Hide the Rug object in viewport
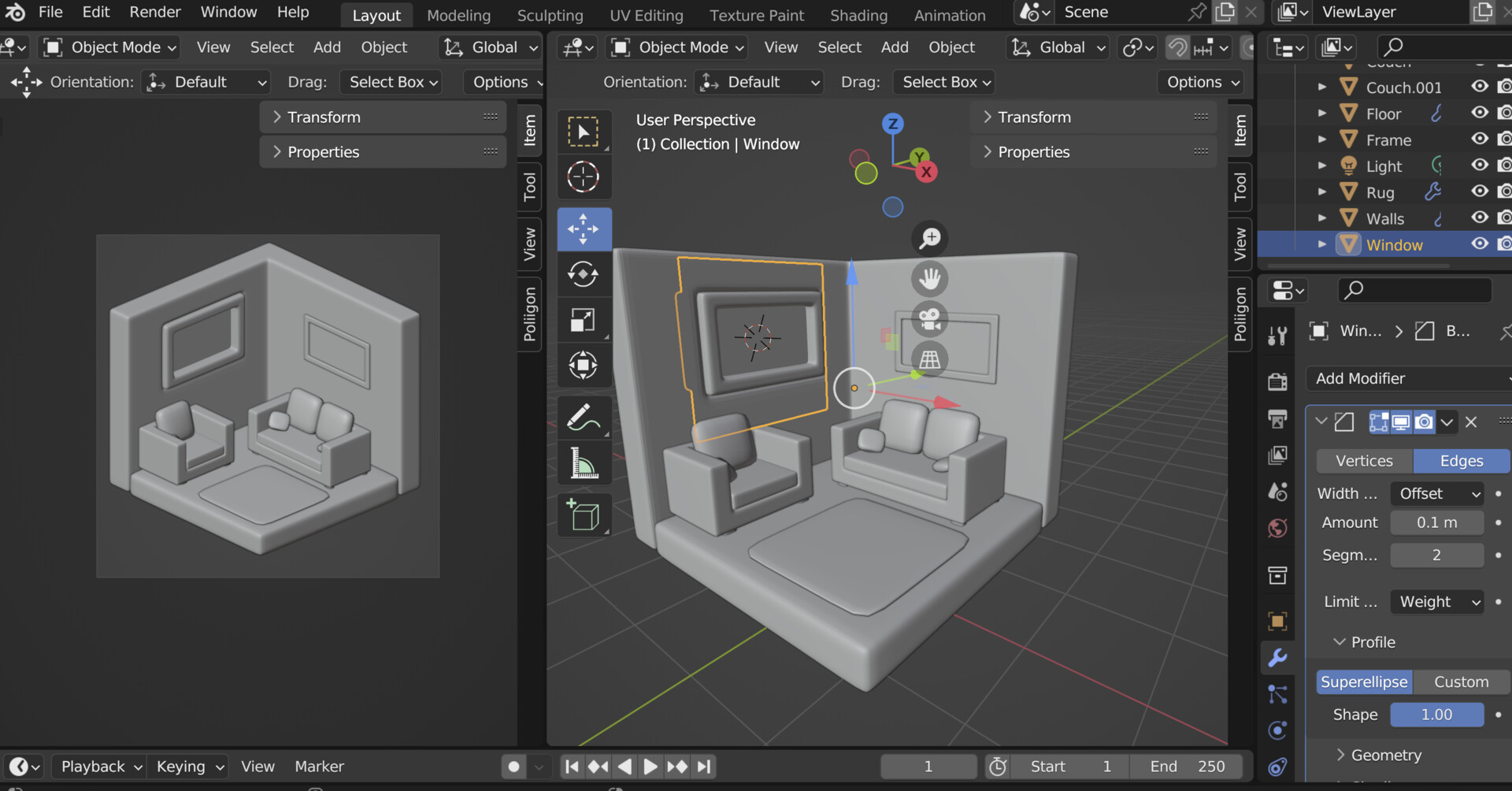1512x791 pixels. tap(1480, 191)
